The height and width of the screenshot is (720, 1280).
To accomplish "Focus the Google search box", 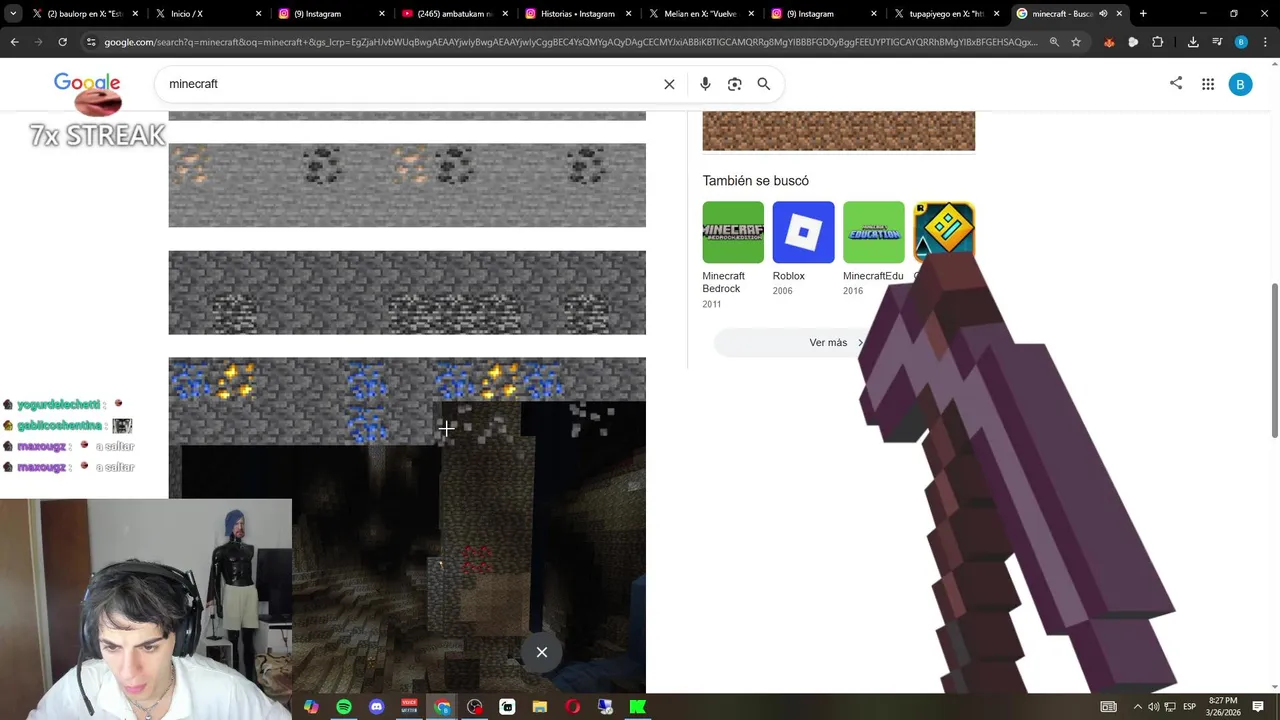I will [410, 84].
